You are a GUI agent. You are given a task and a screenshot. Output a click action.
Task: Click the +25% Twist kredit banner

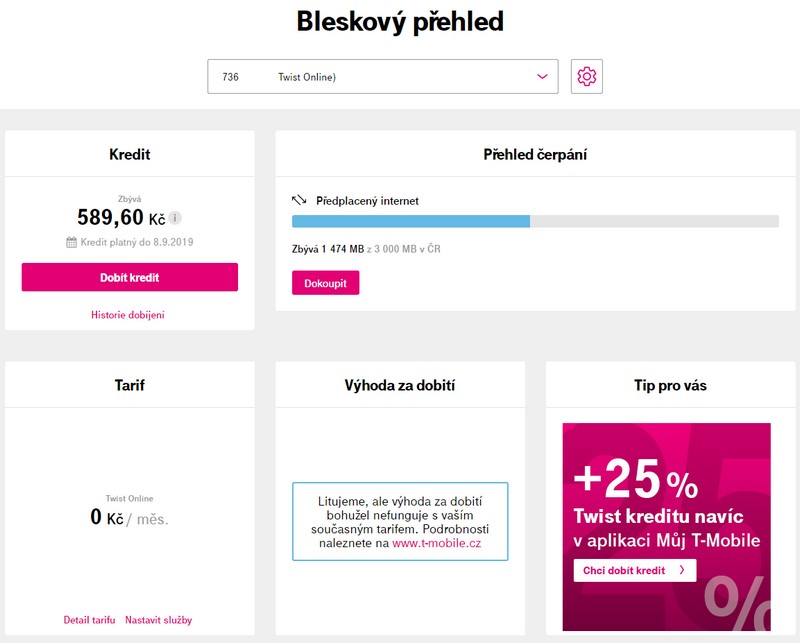[x=666, y=527]
